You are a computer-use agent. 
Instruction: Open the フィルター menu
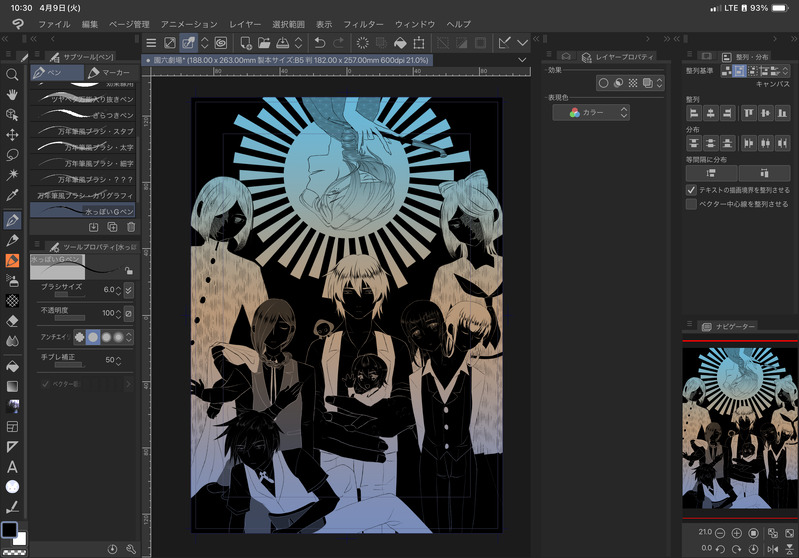coord(363,23)
